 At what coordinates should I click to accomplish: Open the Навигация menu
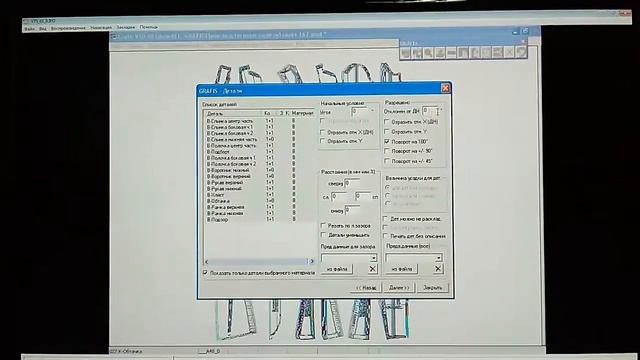[101, 28]
